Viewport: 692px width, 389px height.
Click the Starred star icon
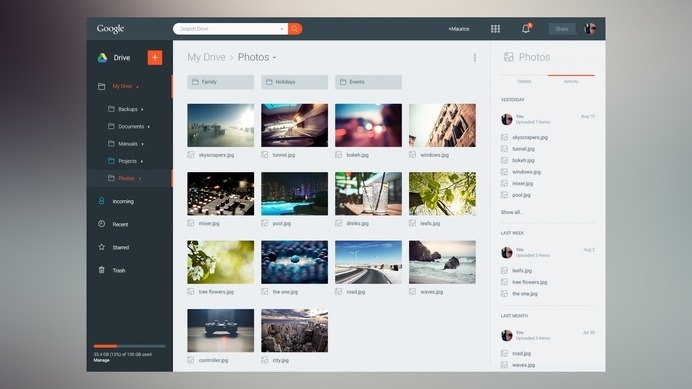coord(102,247)
